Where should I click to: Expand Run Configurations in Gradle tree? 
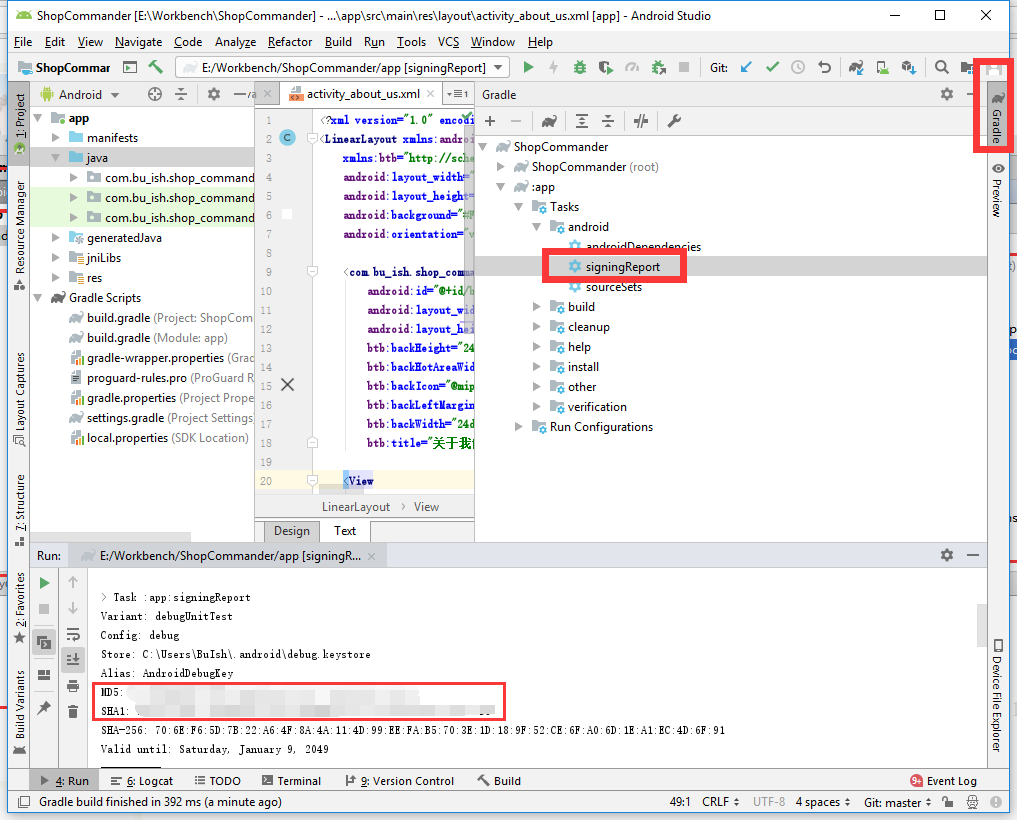[x=518, y=427]
